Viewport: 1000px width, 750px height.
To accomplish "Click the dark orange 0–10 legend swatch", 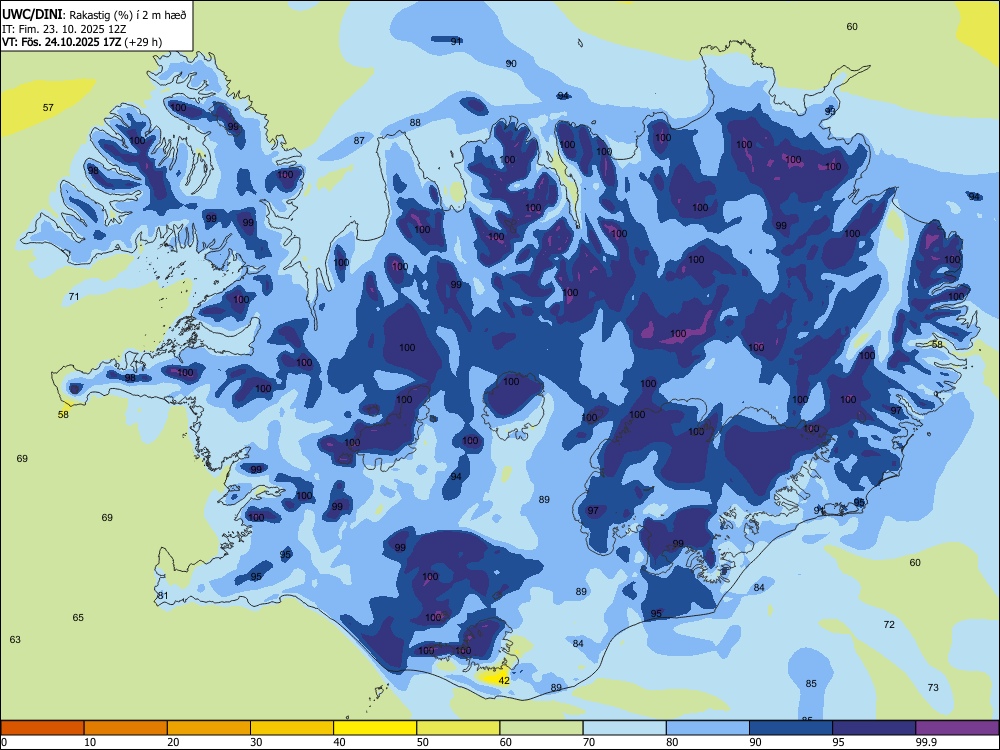I will 42,728.
